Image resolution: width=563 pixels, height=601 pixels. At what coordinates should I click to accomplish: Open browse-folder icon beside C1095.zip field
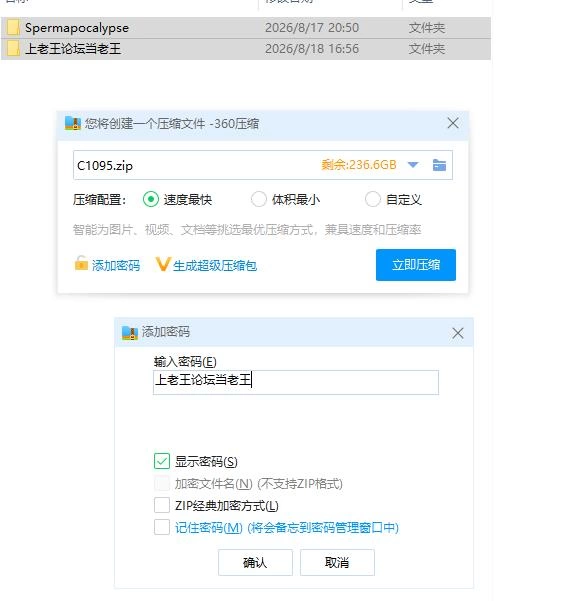[439, 165]
